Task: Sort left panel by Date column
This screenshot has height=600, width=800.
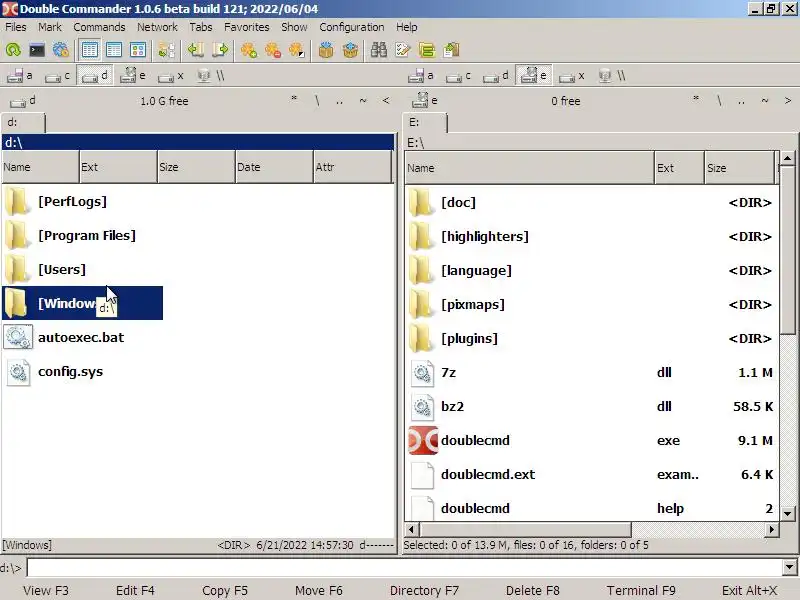Action: 274,167
